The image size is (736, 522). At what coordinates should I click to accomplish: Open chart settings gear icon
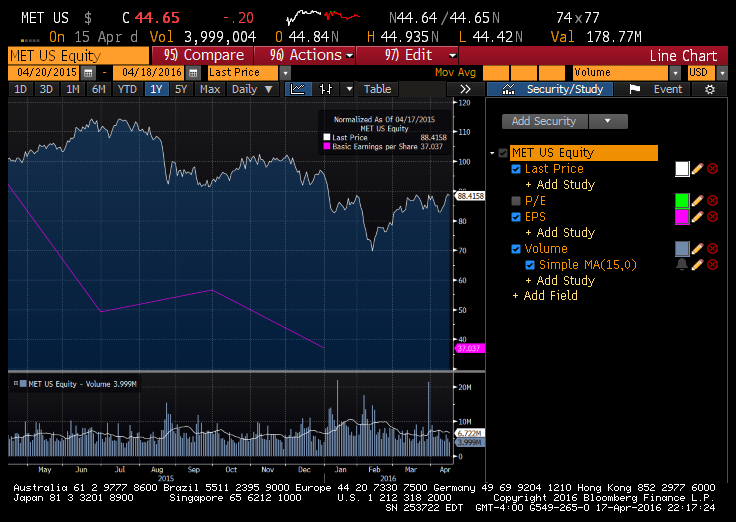tap(710, 89)
